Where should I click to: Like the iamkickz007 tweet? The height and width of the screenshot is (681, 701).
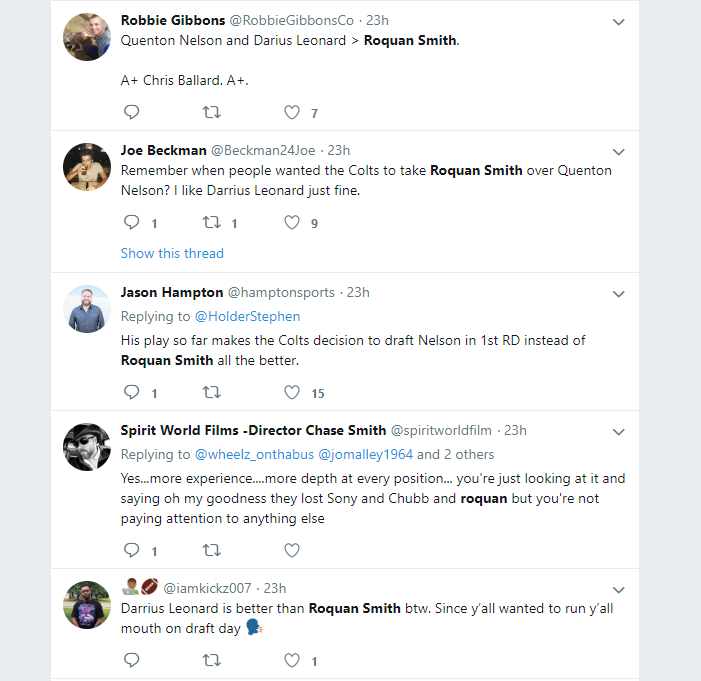tap(292, 660)
